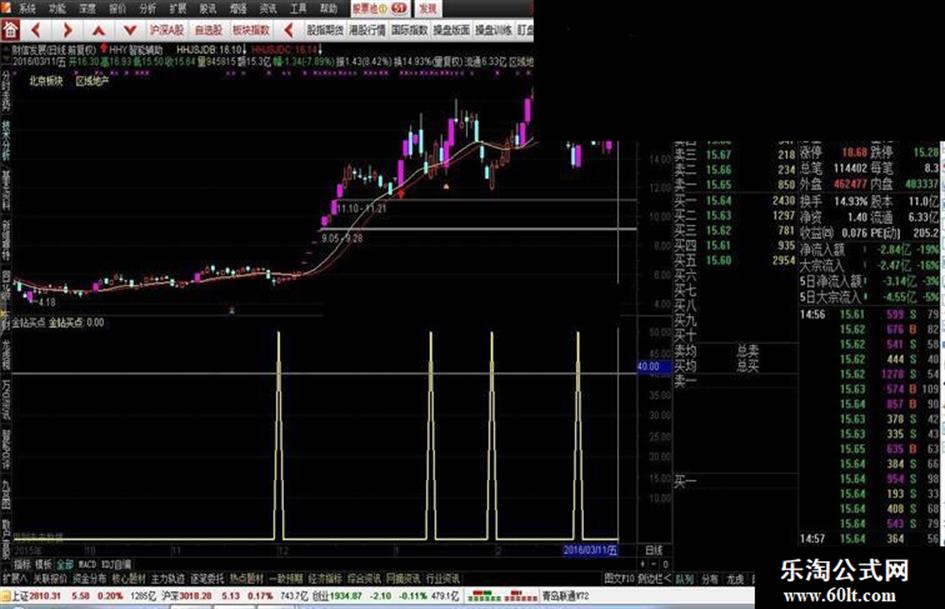Click the 板块指数 toolbar button
Image resolution: width=945 pixels, height=609 pixels.
tap(251, 30)
